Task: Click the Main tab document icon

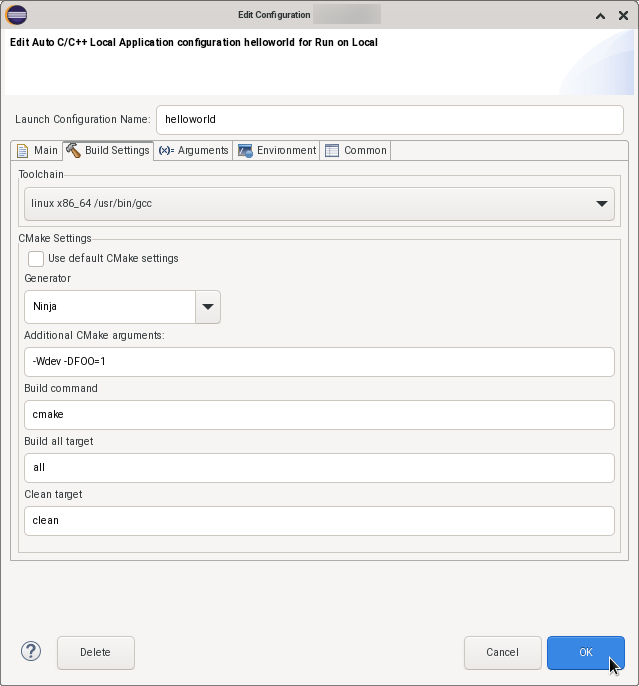Action: [x=22, y=150]
